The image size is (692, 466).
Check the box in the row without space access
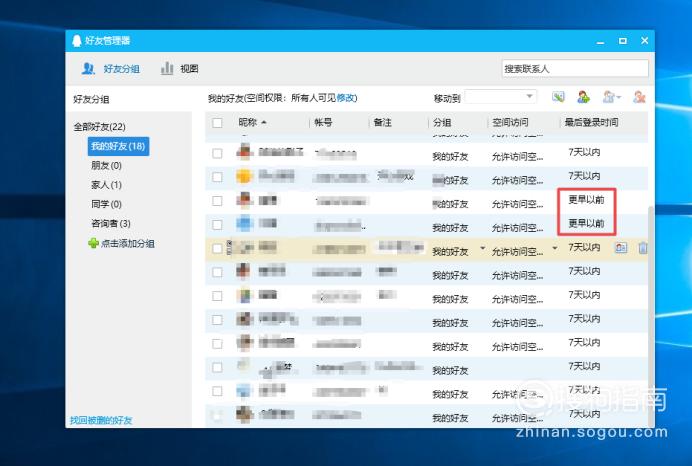pyautogui.click(x=217, y=368)
